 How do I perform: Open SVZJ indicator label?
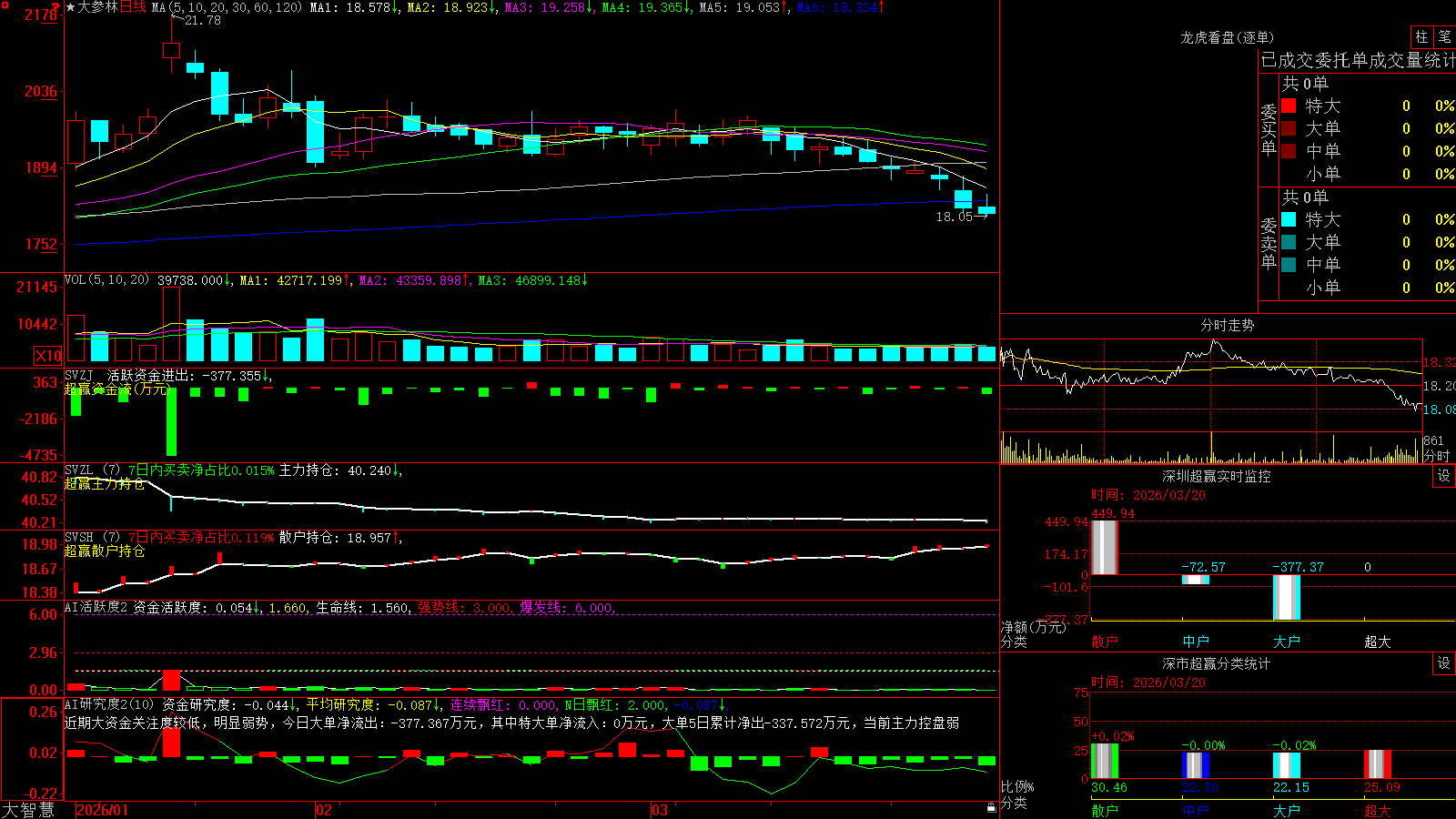[x=79, y=375]
